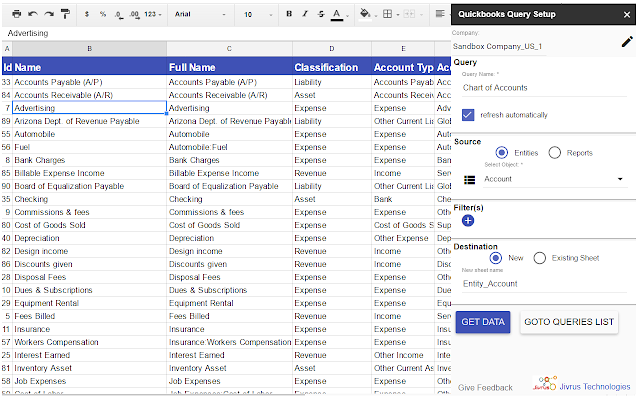This screenshot has width=640, height=400.
Task: Format as percent with % icon
Action: coord(102,14)
